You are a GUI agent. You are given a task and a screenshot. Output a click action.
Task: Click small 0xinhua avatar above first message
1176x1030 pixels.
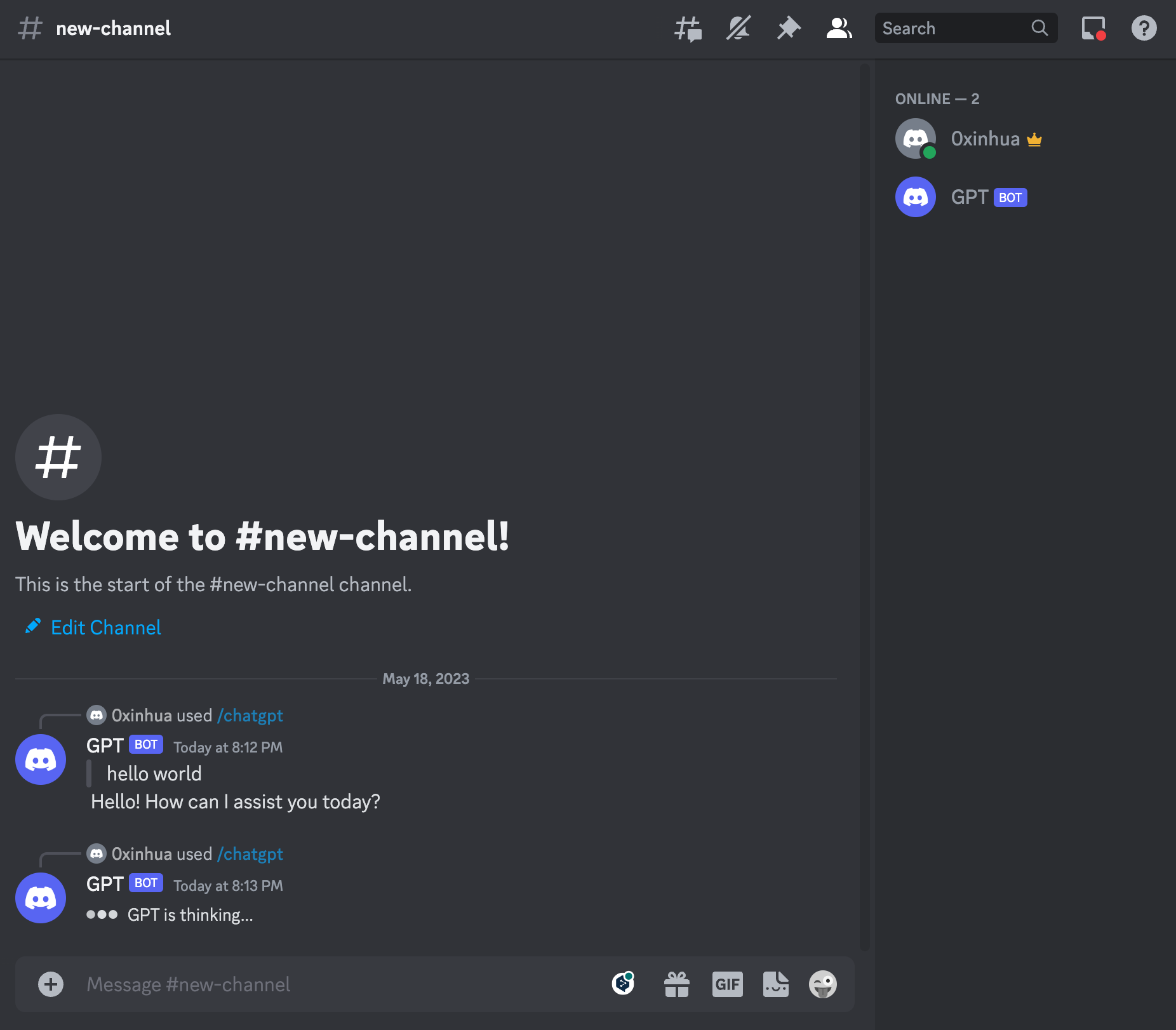[x=97, y=716]
